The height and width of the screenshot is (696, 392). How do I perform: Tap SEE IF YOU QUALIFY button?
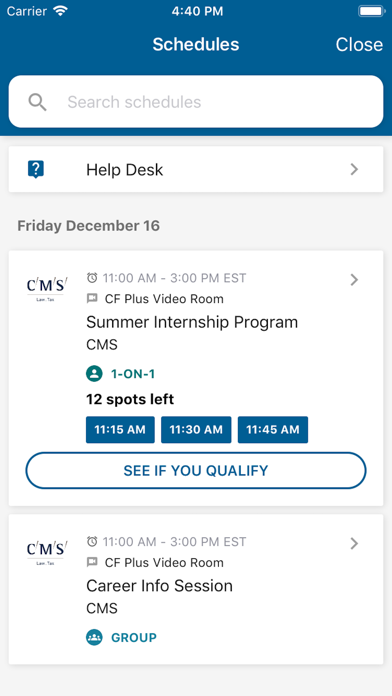(196, 471)
